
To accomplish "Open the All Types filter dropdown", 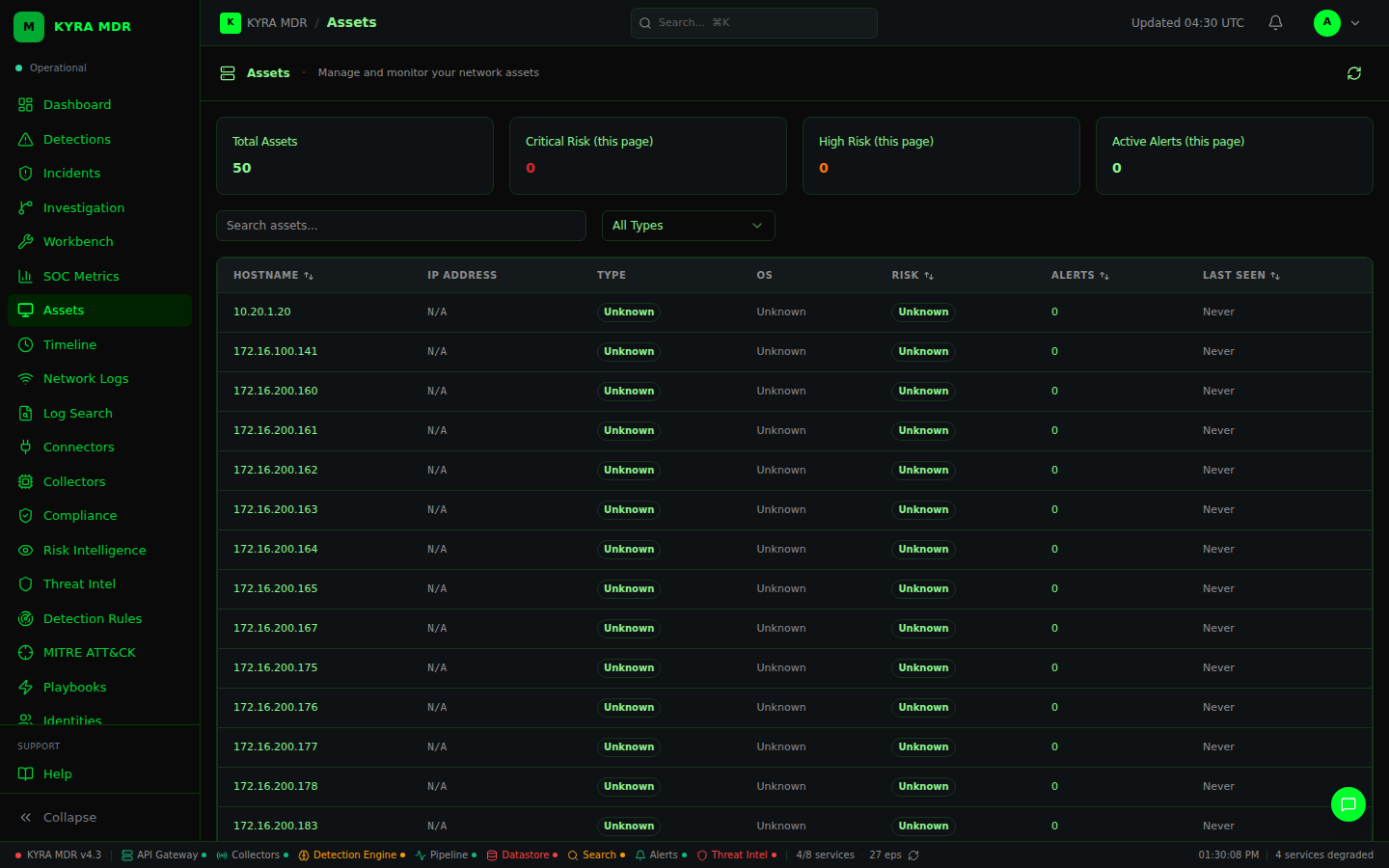I will [688, 226].
